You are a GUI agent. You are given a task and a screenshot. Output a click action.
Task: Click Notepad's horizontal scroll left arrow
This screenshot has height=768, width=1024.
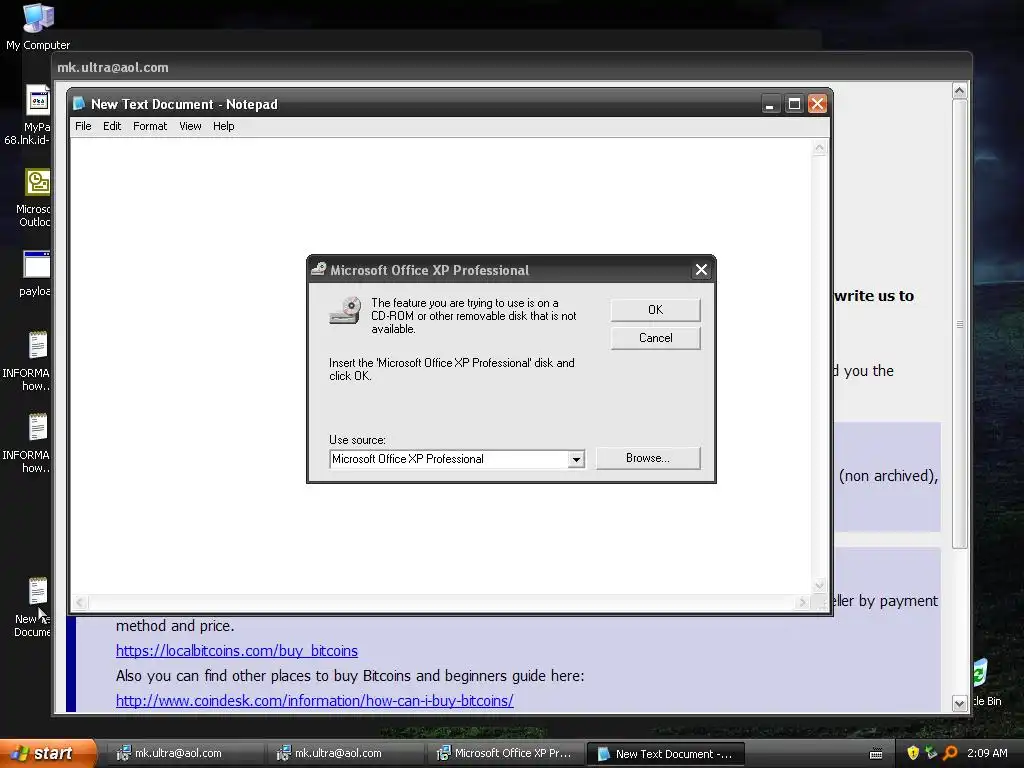pyautogui.click(x=80, y=602)
